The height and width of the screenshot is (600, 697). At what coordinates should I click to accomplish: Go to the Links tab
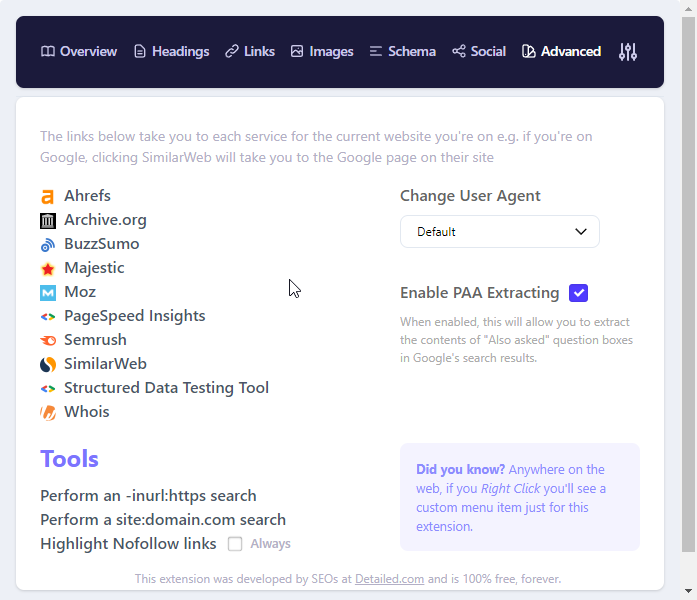coord(250,52)
